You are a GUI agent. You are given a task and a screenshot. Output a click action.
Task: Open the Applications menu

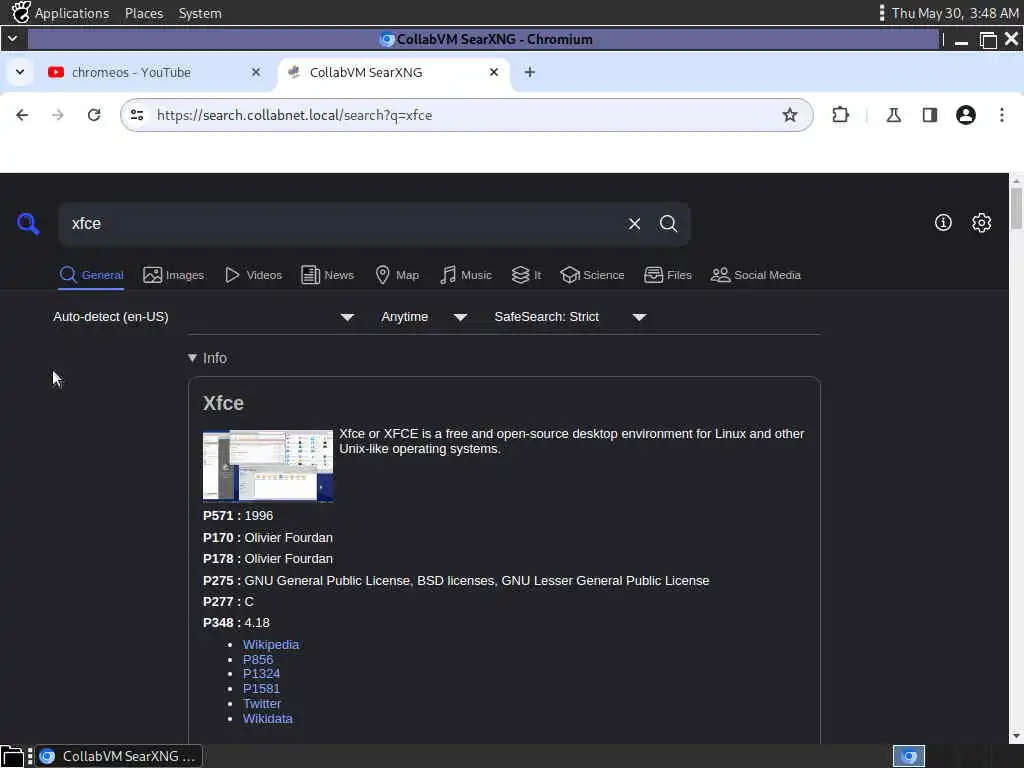pyautogui.click(x=72, y=13)
